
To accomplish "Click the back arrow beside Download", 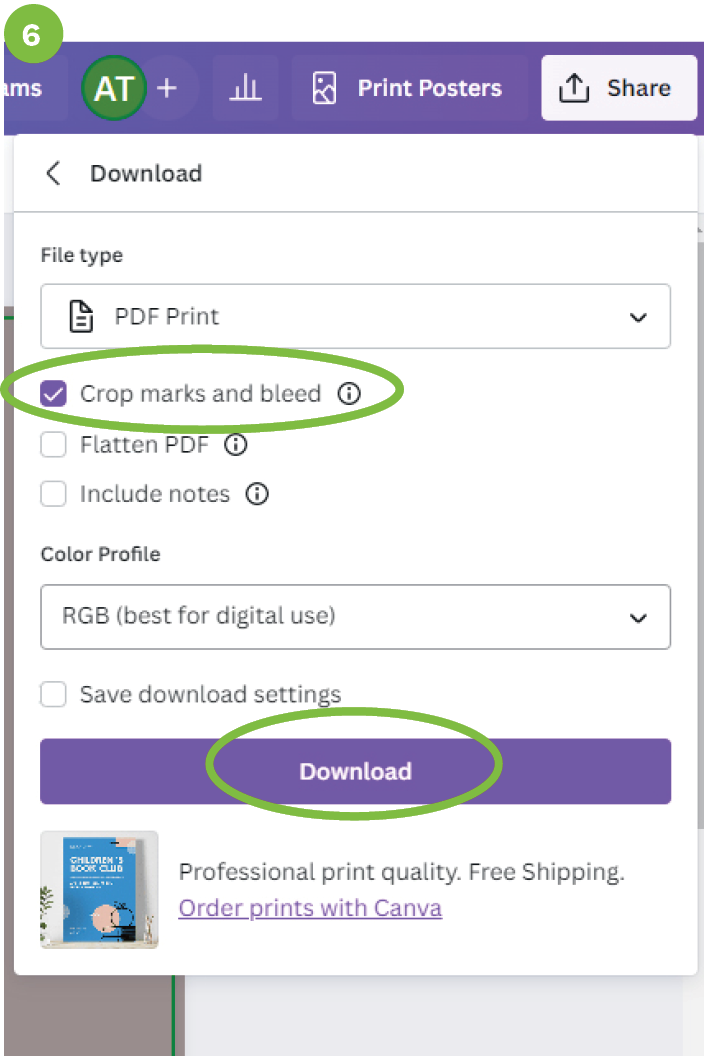I will tap(53, 173).
